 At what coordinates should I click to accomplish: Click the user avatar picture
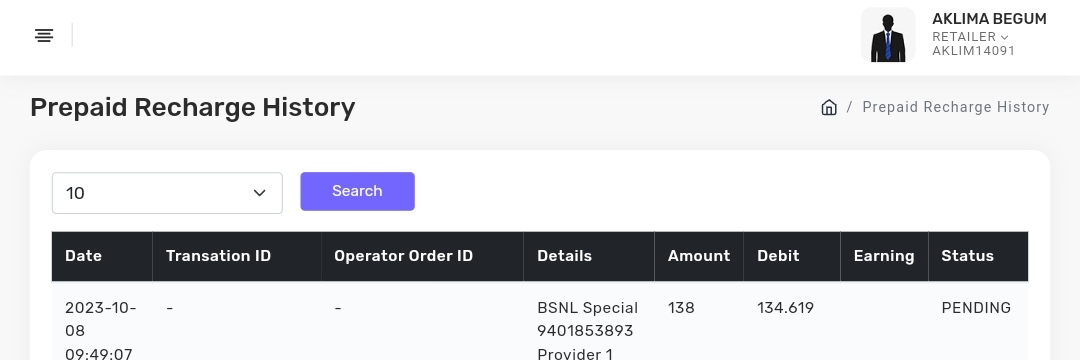pos(888,35)
